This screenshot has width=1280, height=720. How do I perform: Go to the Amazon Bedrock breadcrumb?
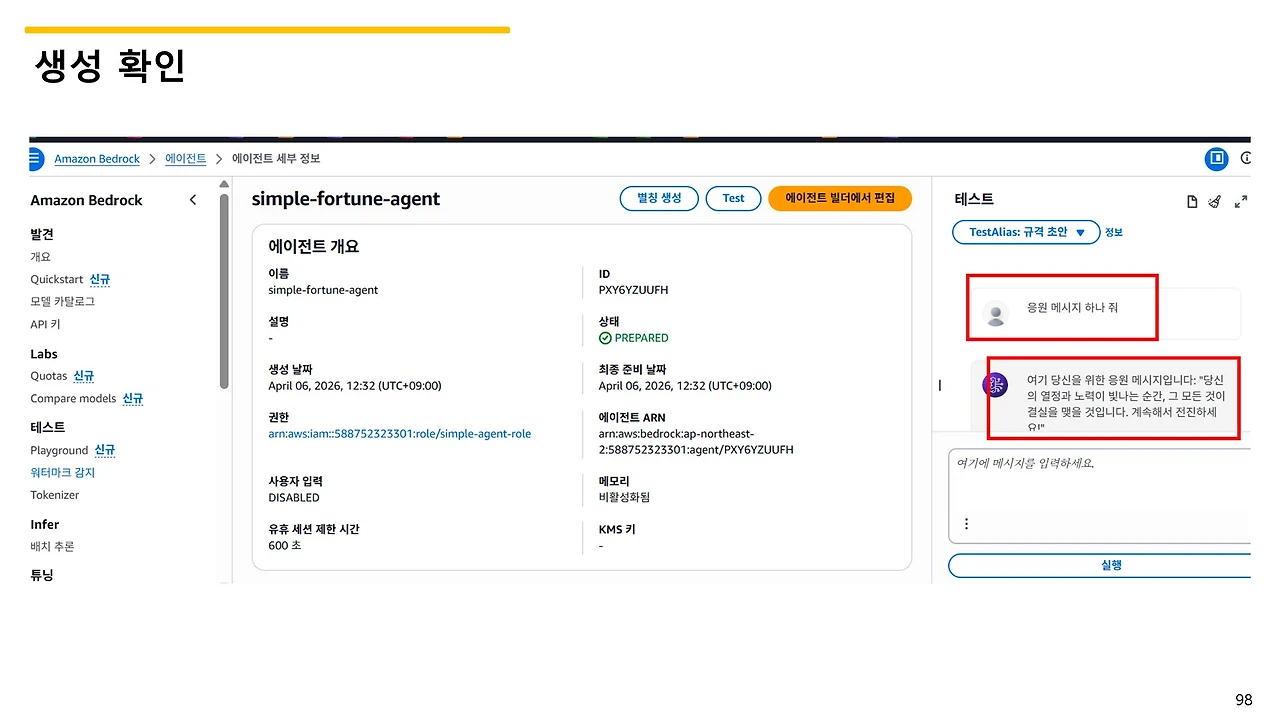point(97,159)
